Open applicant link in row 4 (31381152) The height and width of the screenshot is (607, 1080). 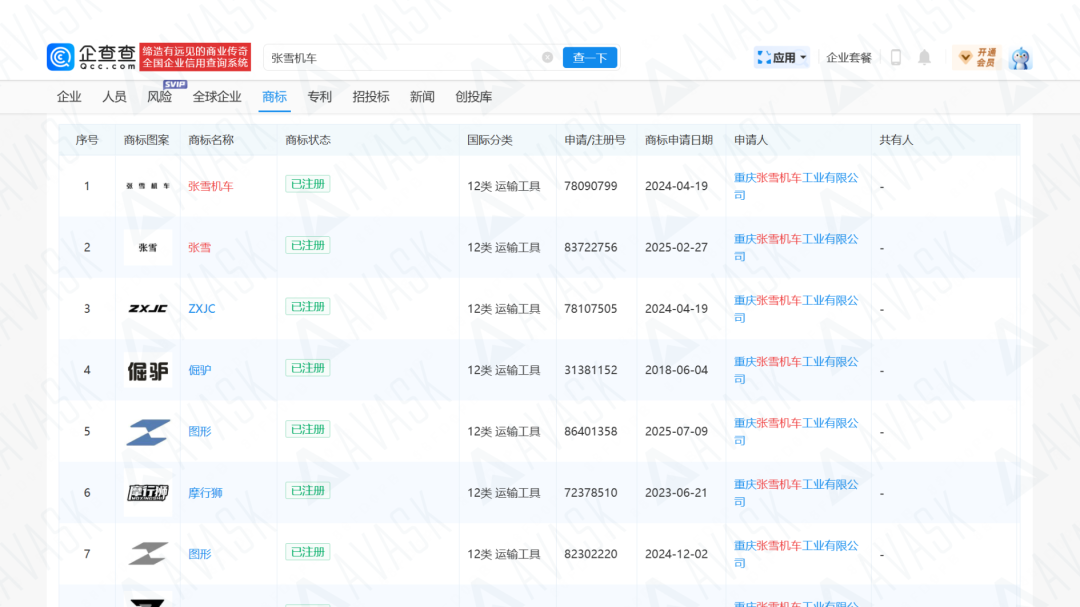796,370
